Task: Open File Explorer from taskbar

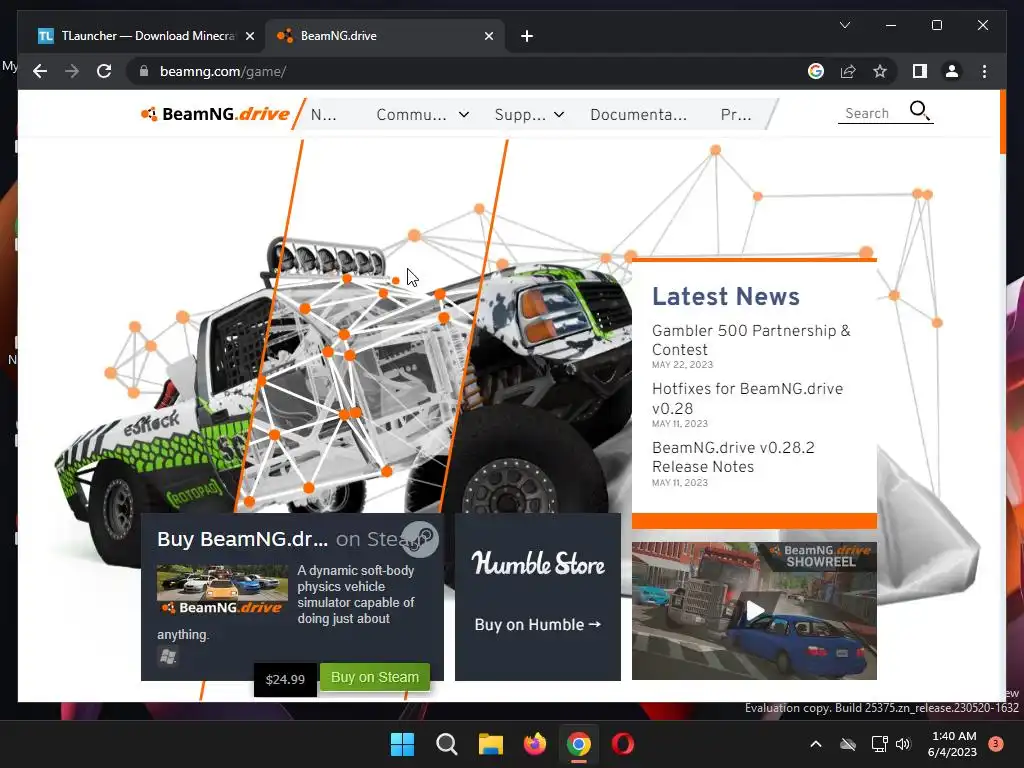Action: tap(490, 744)
